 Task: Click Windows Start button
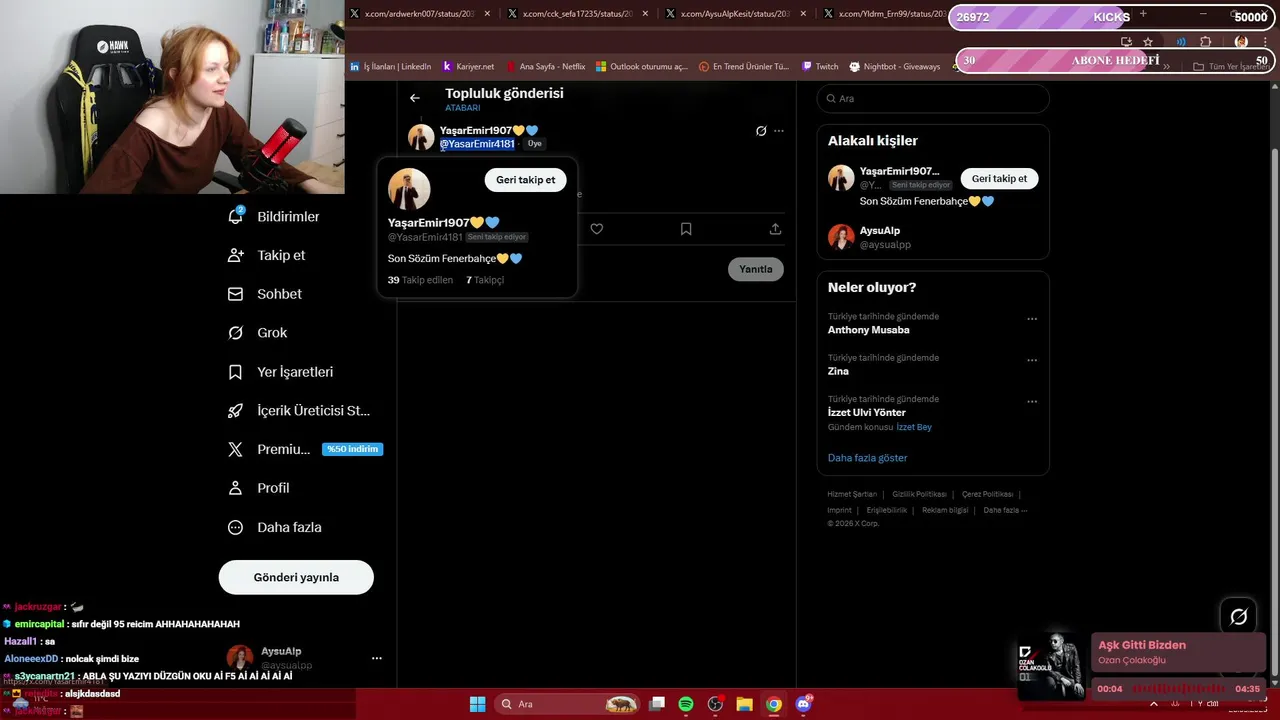click(x=477, y=704)
